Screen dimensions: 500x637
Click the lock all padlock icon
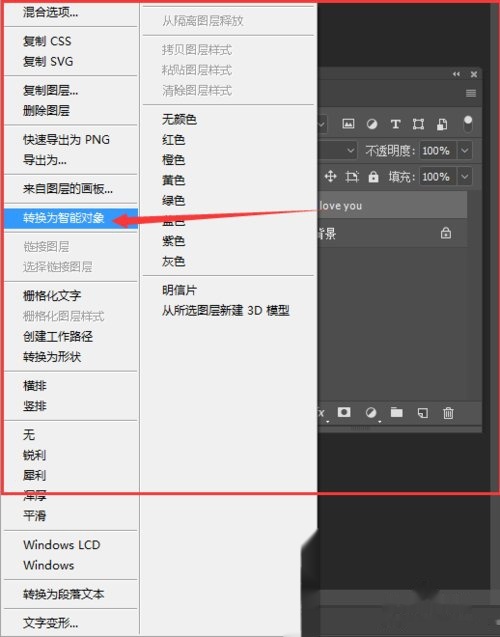pos(373,177)
